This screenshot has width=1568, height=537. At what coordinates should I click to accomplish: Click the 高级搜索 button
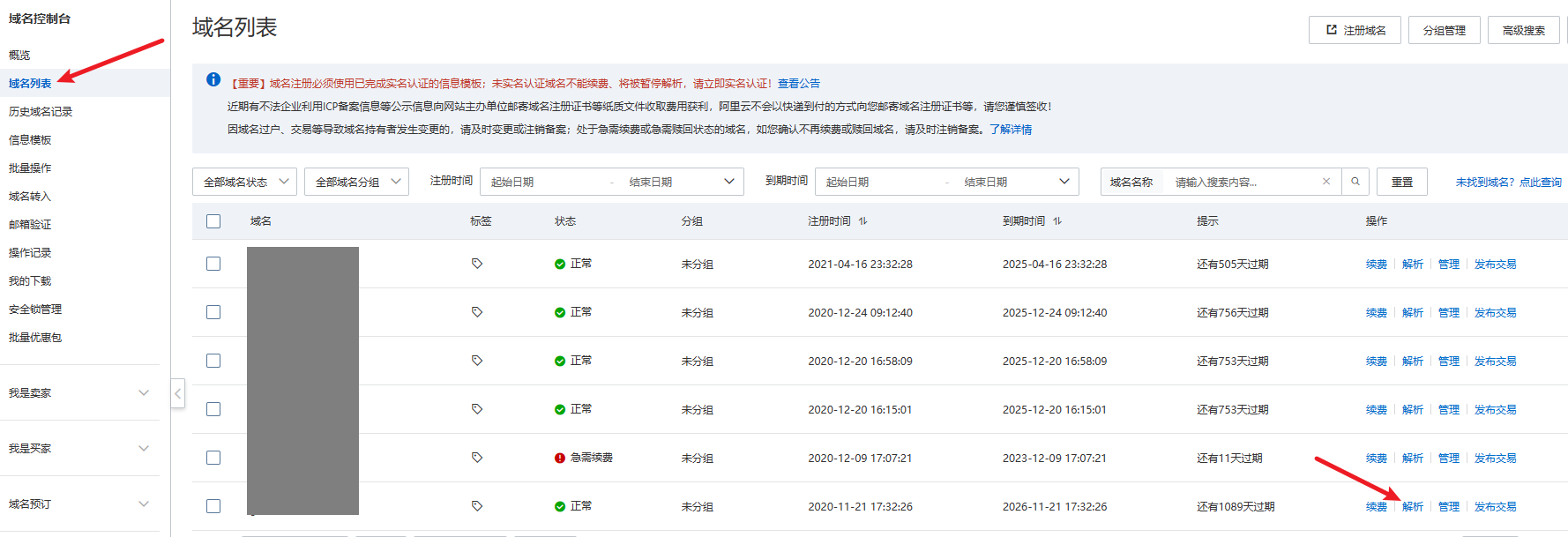pyautogui.click(x=1524, y=30)
